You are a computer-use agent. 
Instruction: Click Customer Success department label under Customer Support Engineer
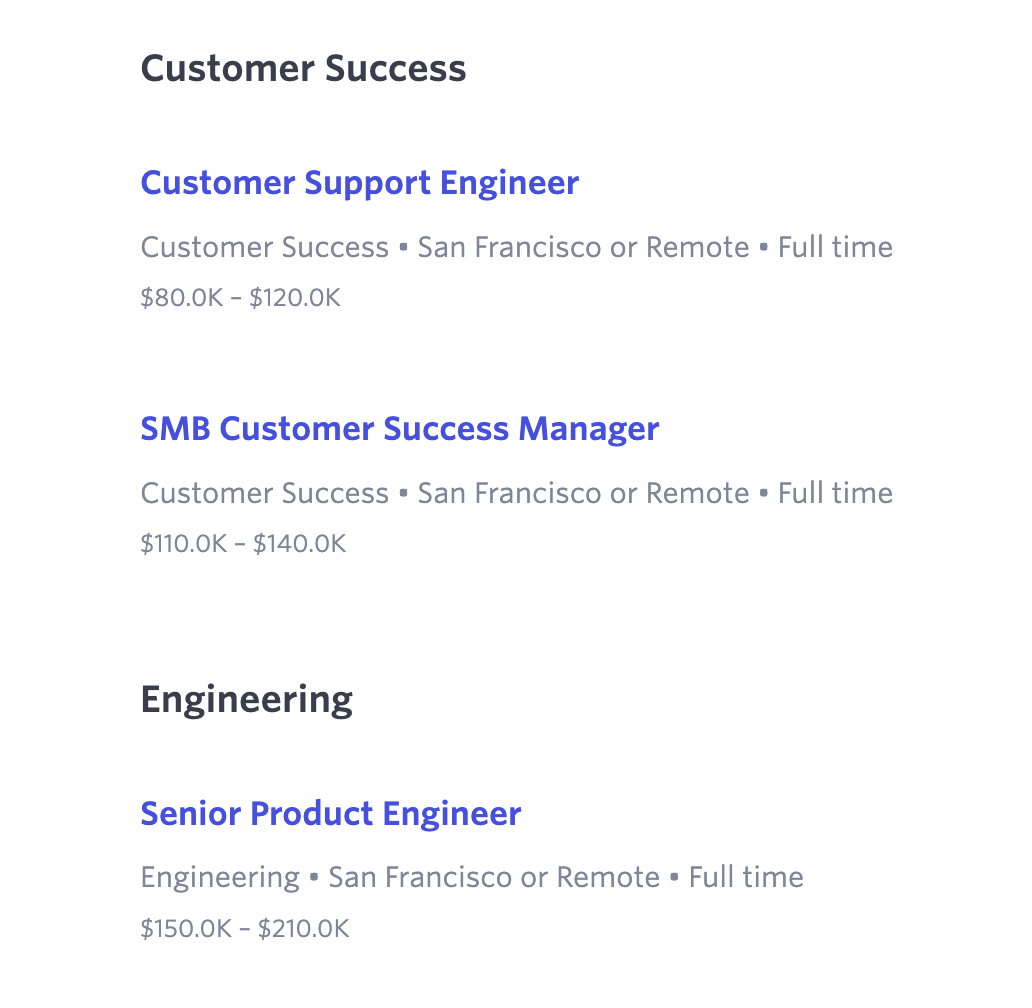tap(264, 247)
